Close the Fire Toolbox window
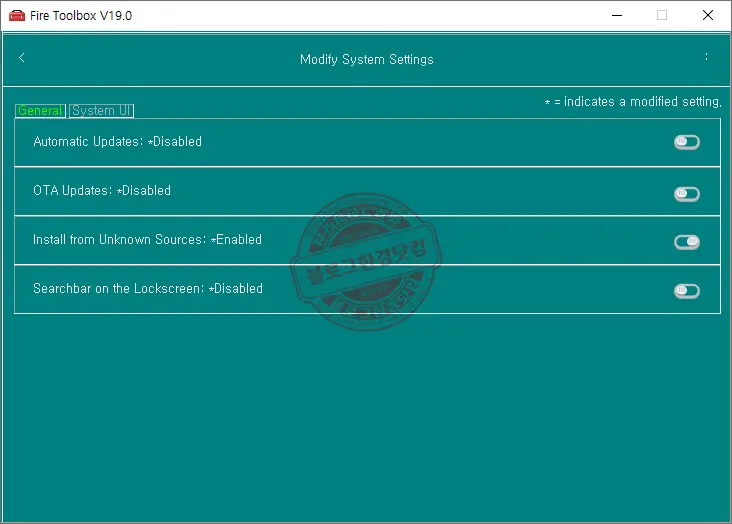This screenshot has height=524, width=732. point(708,15)
